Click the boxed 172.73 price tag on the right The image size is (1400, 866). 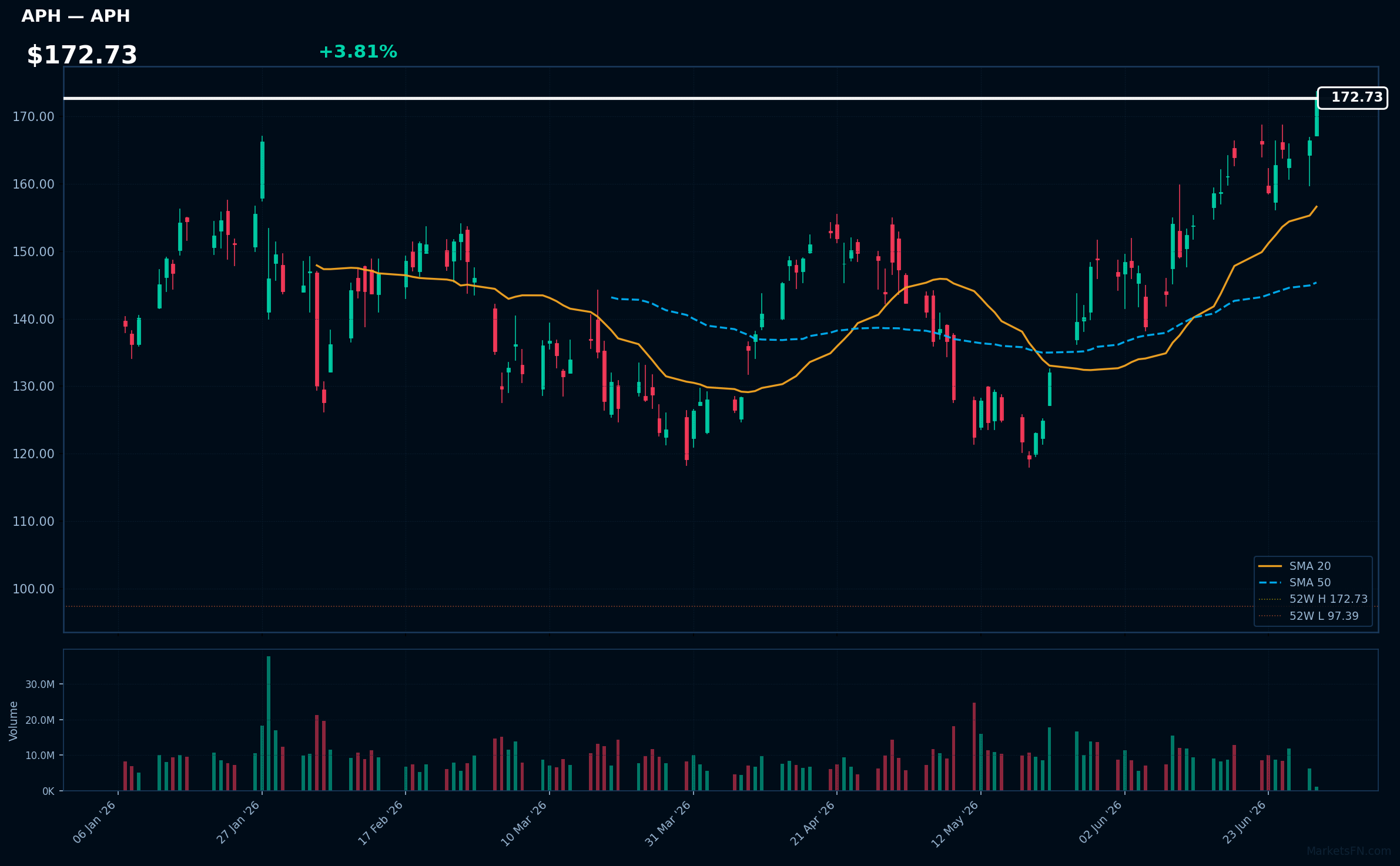(x=1352, y=98)
